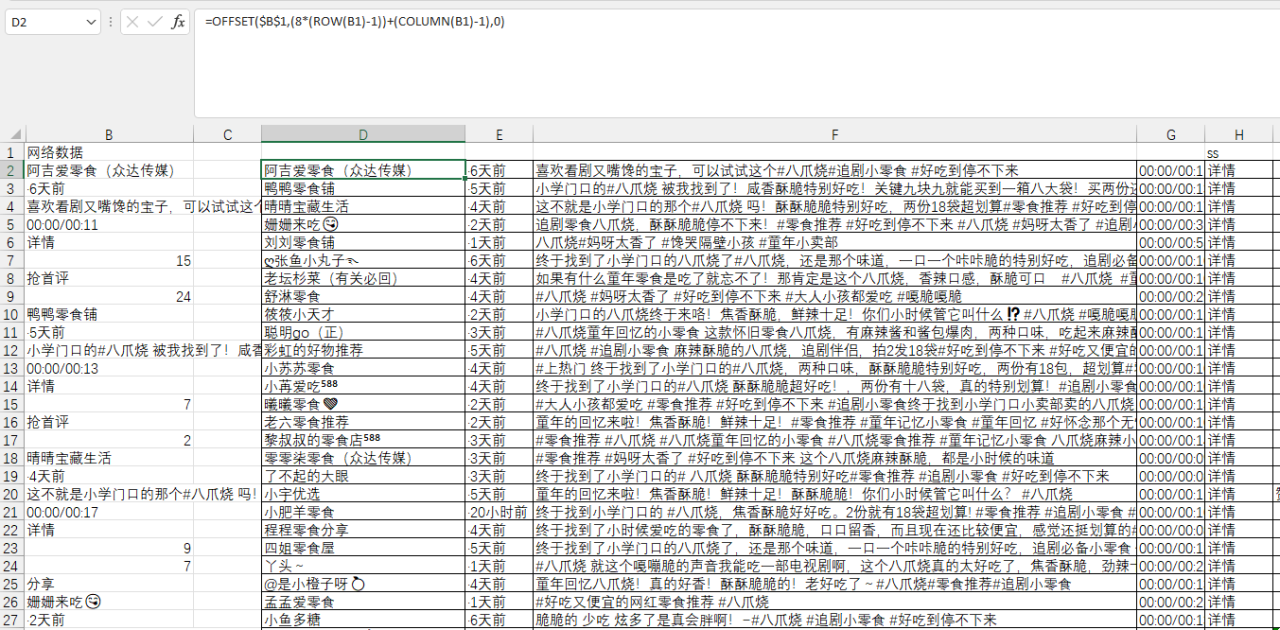Click the Insert Function fx icon

coord(178,22)
